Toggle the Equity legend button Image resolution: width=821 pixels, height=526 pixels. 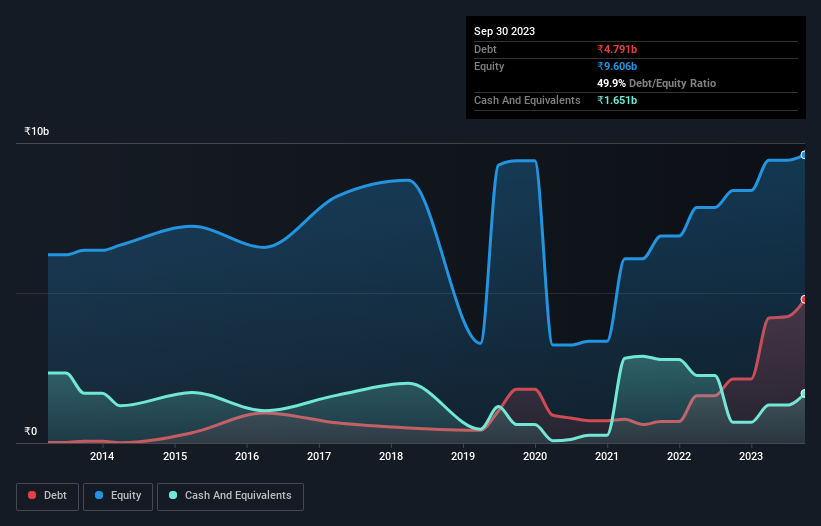(118, 496)
